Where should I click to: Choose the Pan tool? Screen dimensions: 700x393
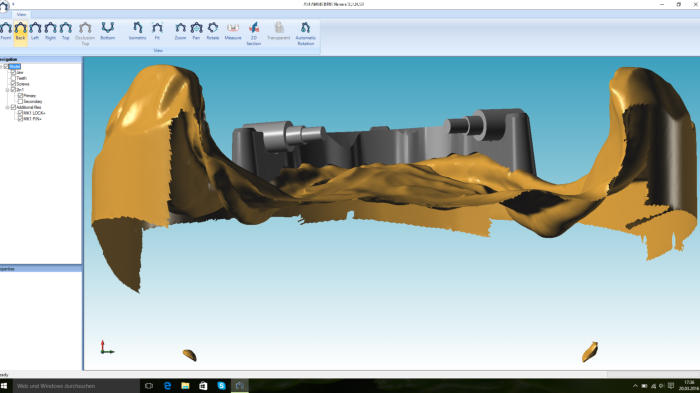(x=196, y=31)
